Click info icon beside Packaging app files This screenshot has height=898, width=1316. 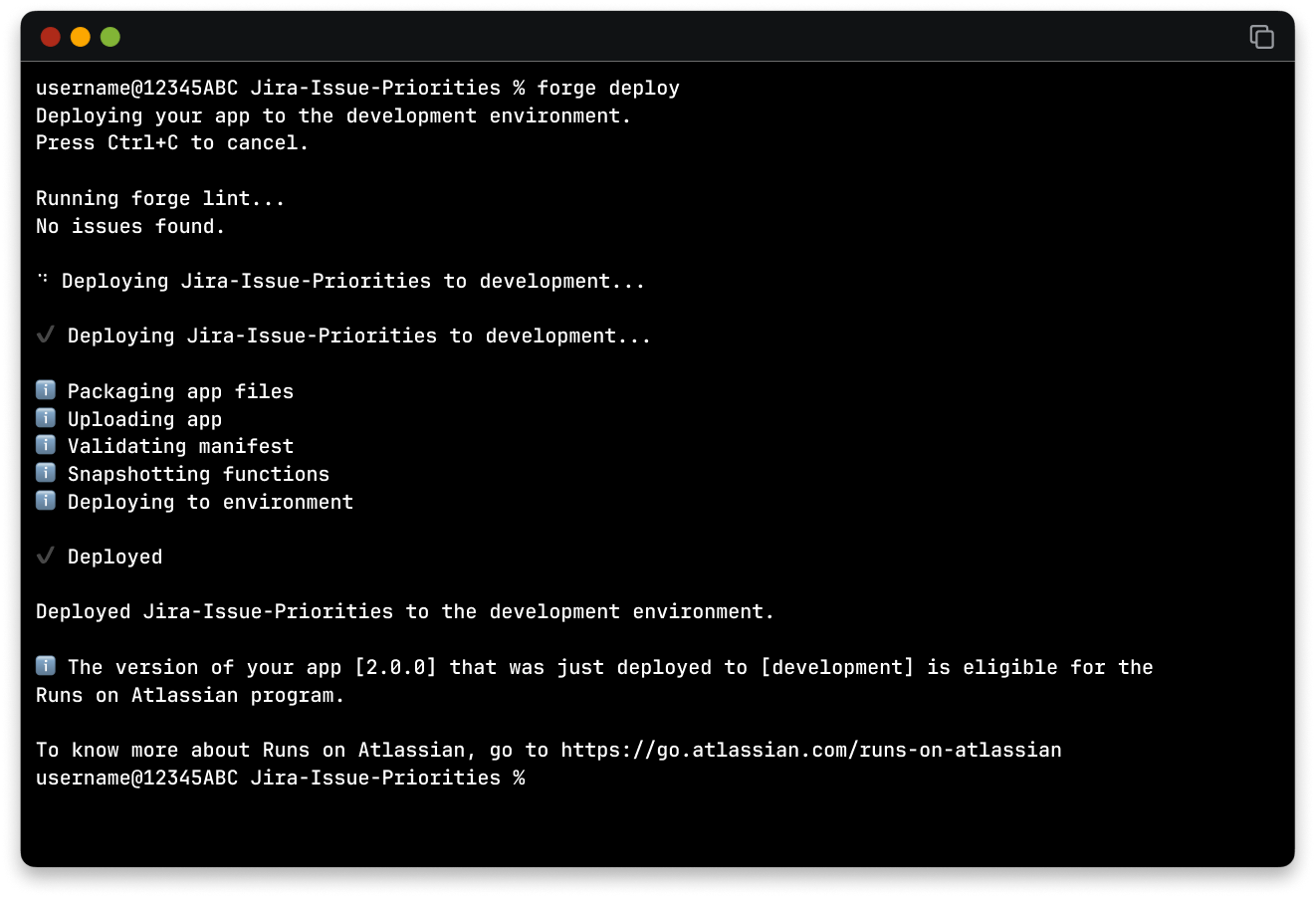46,389
